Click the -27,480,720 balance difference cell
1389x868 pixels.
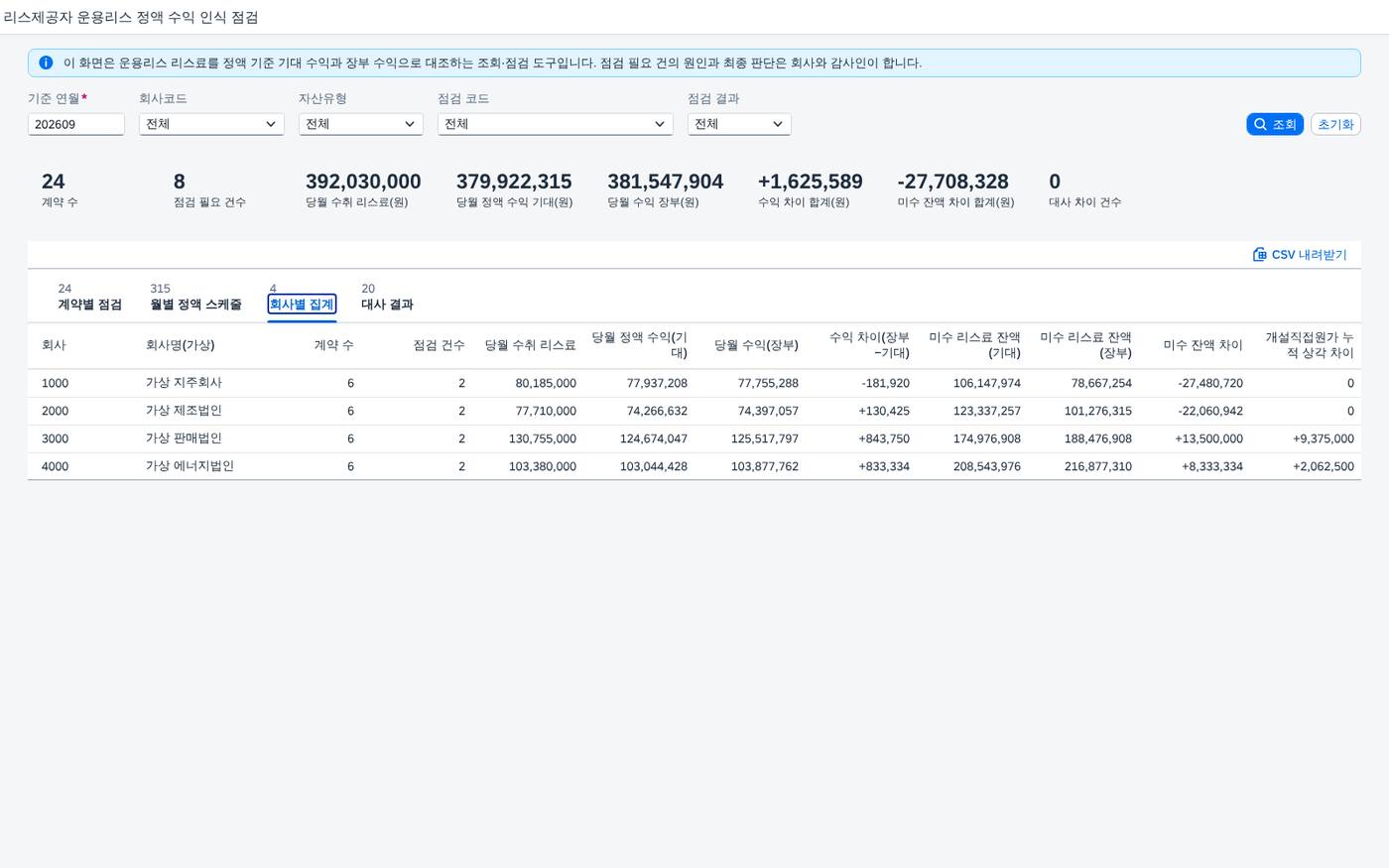click(x=1210, y=383)
